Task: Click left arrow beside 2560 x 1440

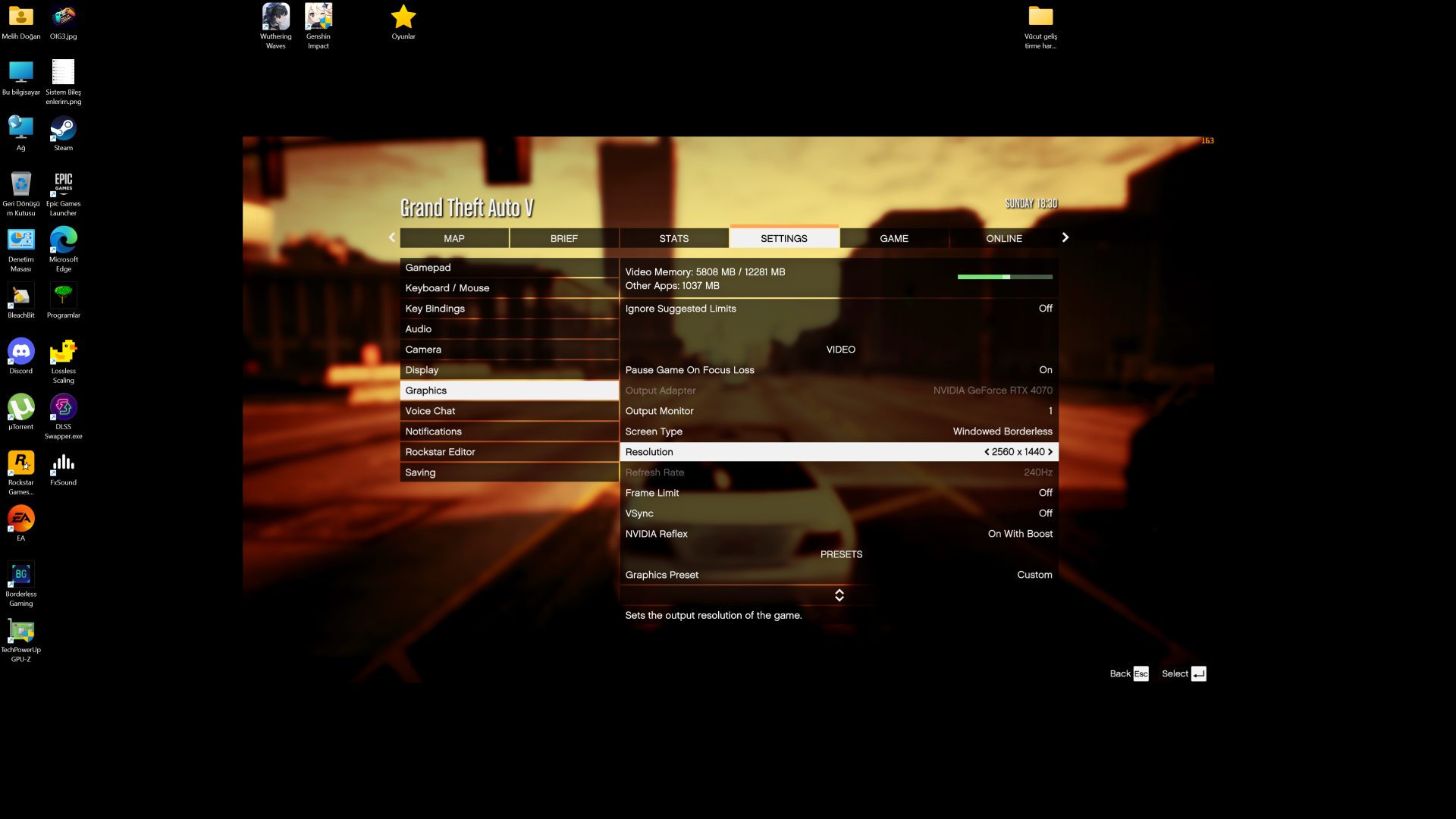Action: (987, 452)
